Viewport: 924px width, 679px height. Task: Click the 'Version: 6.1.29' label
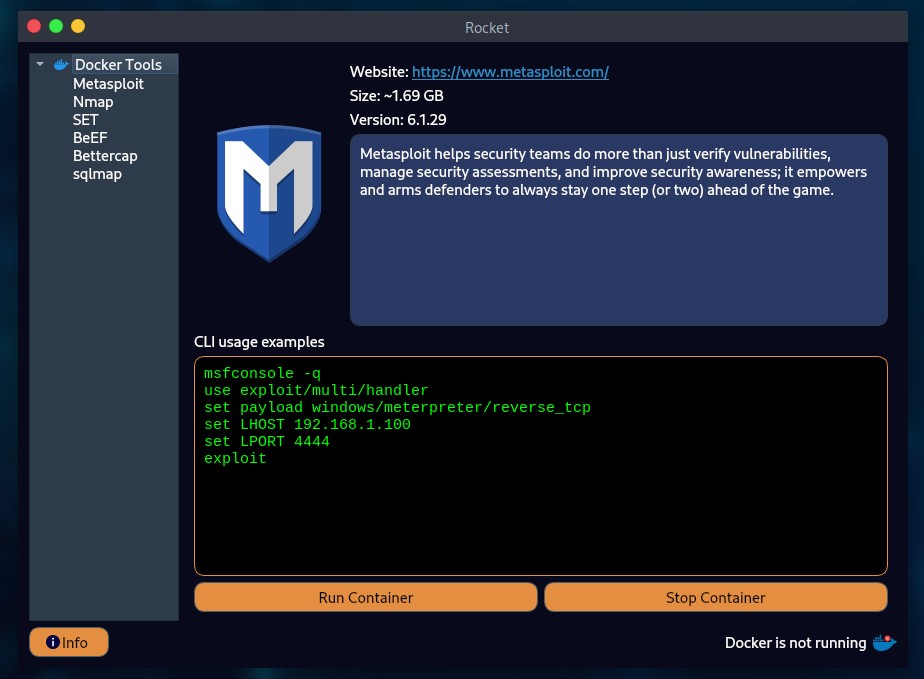pyautogui.click(x=398, y=120)
